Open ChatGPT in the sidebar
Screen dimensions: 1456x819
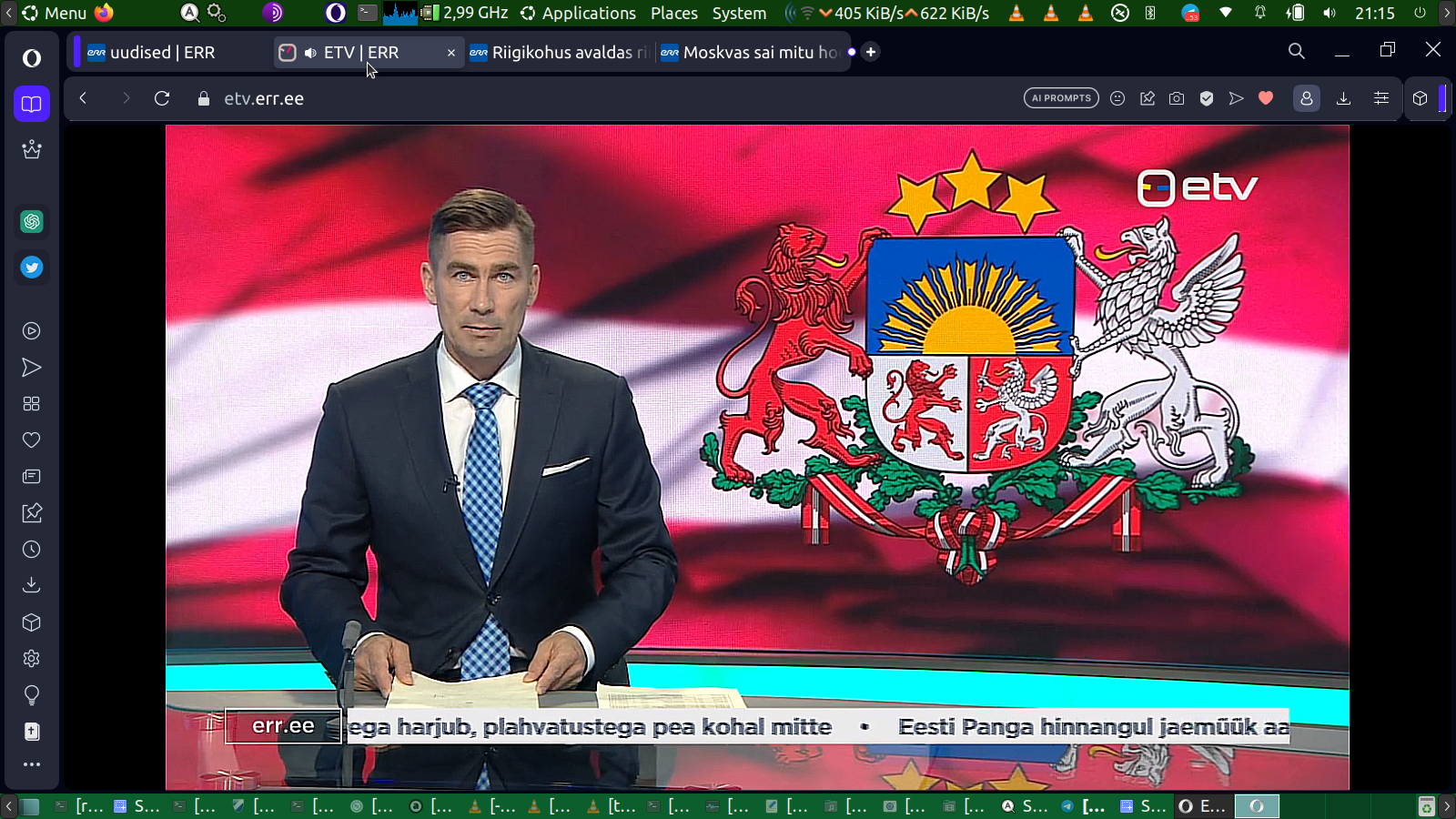32,221
